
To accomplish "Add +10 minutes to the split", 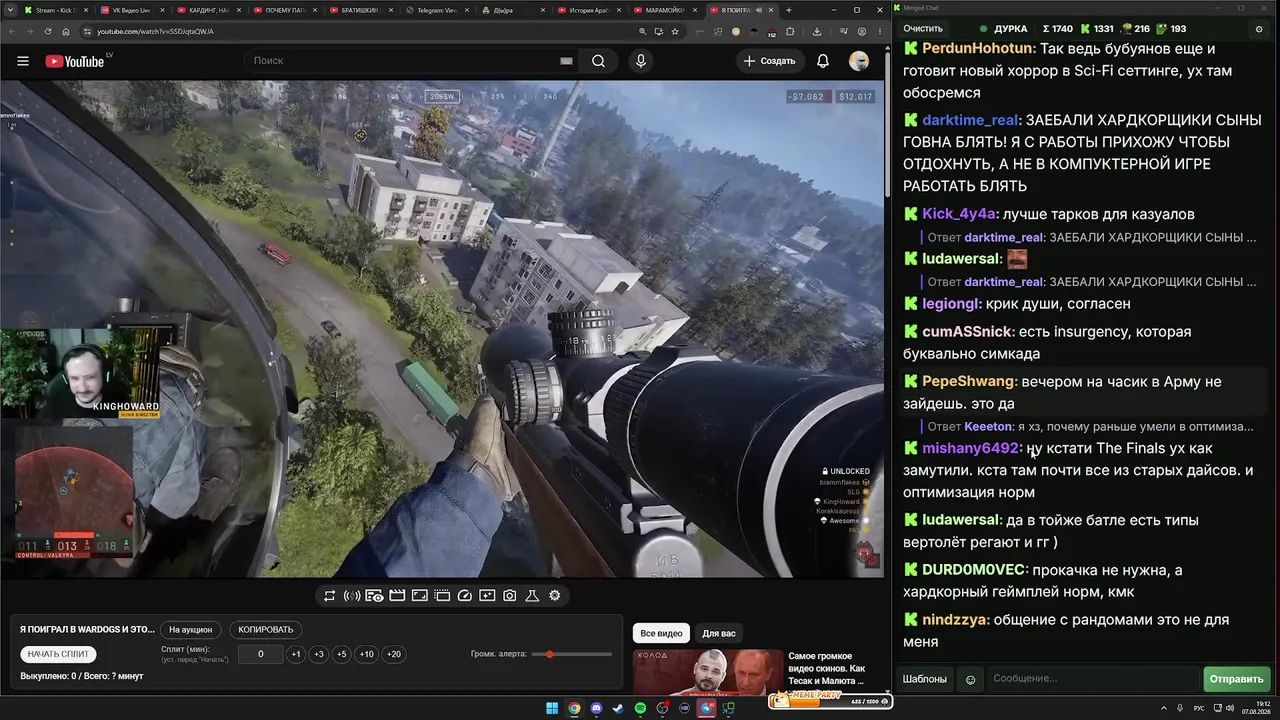I will coord(367,654).
